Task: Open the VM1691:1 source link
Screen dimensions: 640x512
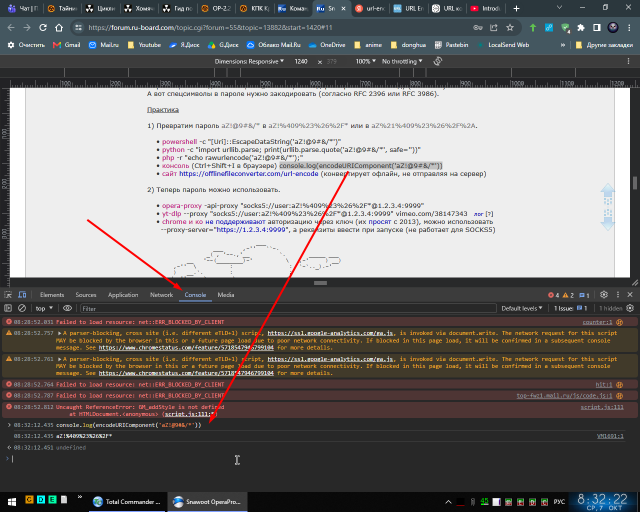Action: click(x=610, y=436)
